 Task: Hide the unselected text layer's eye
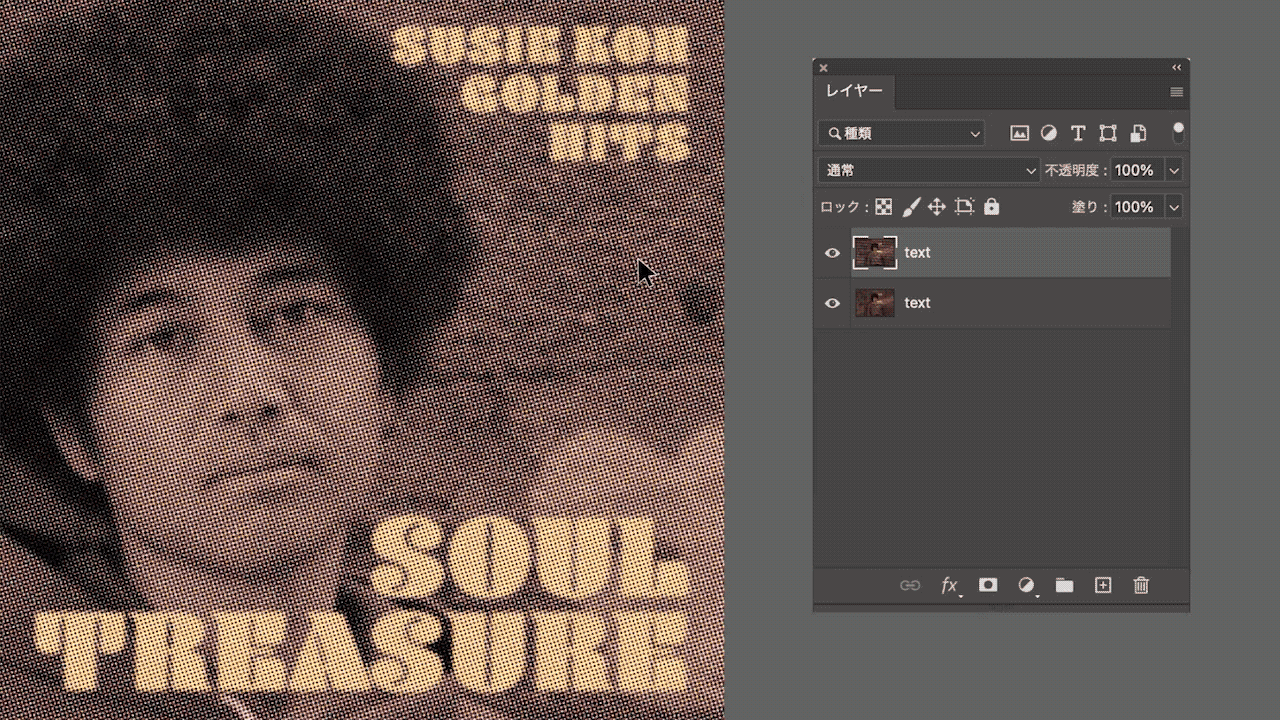tap(832, 303)
